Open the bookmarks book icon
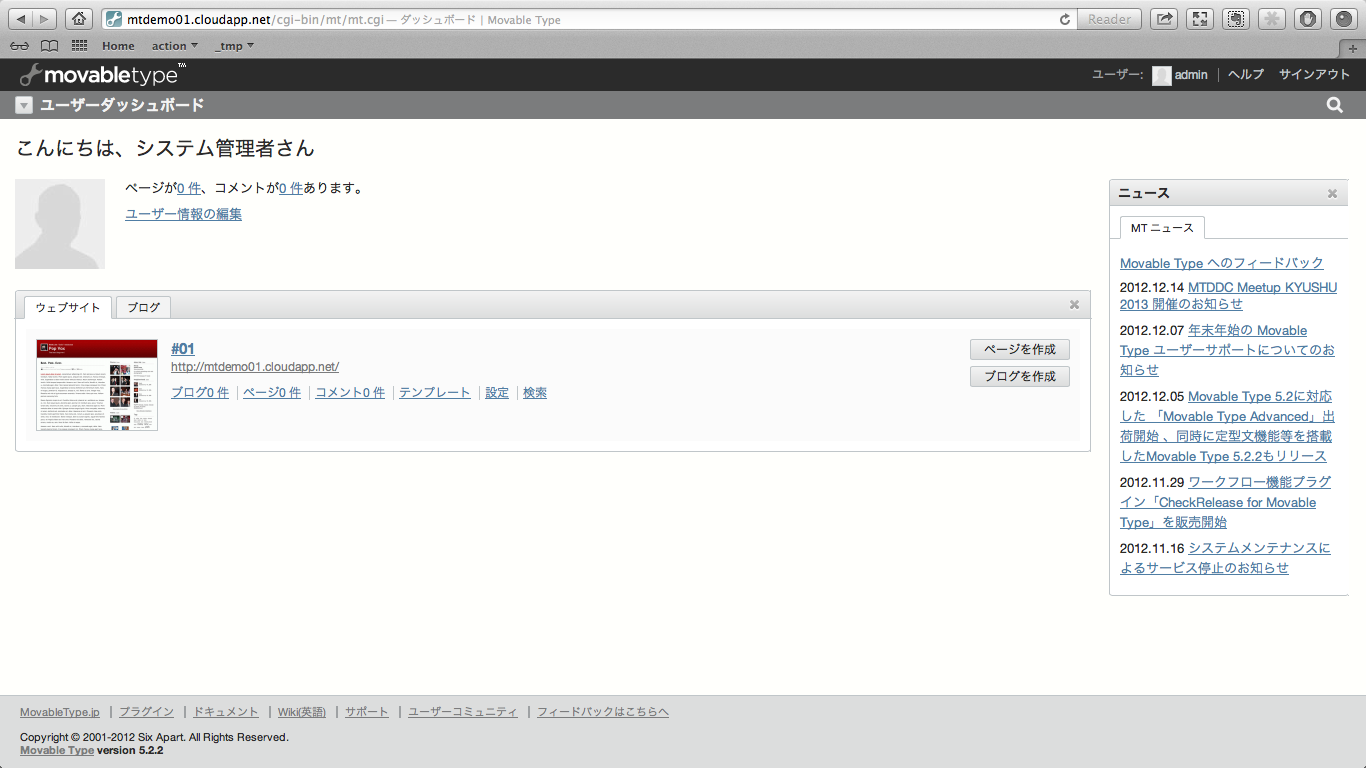Screen dimensions: 1366x768 click(49, 46)
